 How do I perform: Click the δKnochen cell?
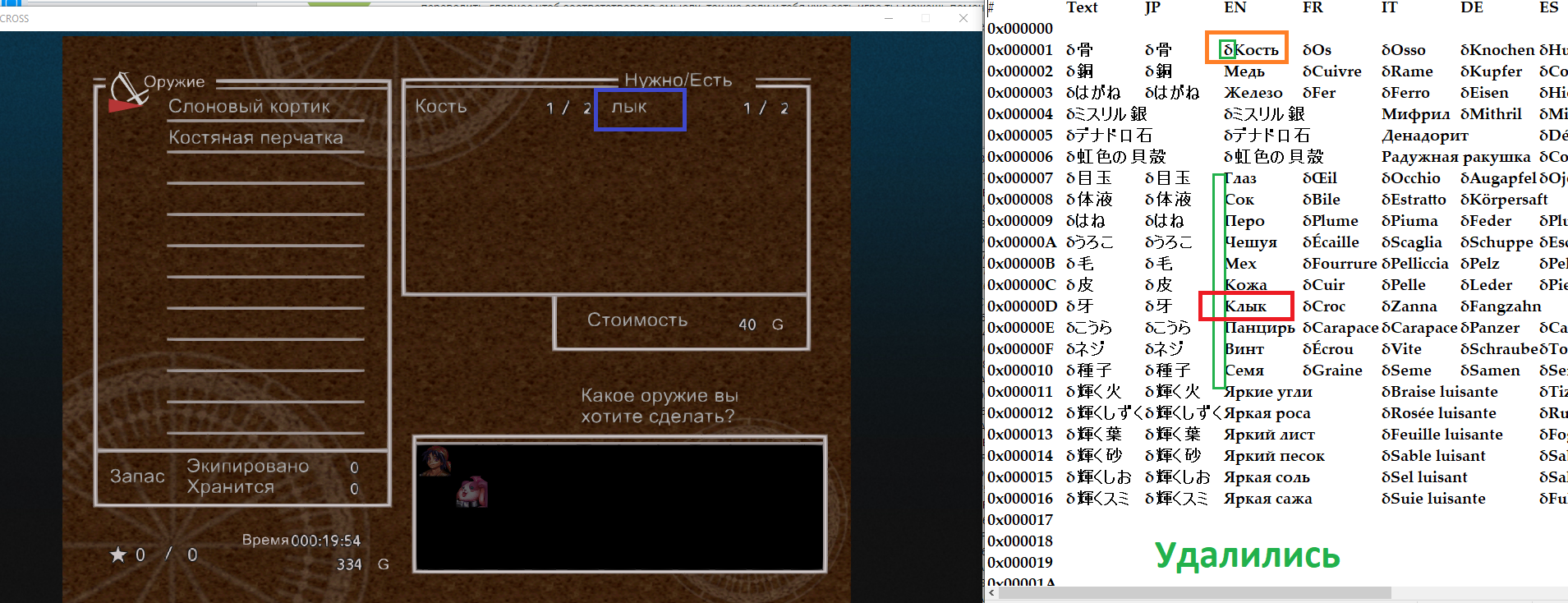click(x=1497, y=50)
